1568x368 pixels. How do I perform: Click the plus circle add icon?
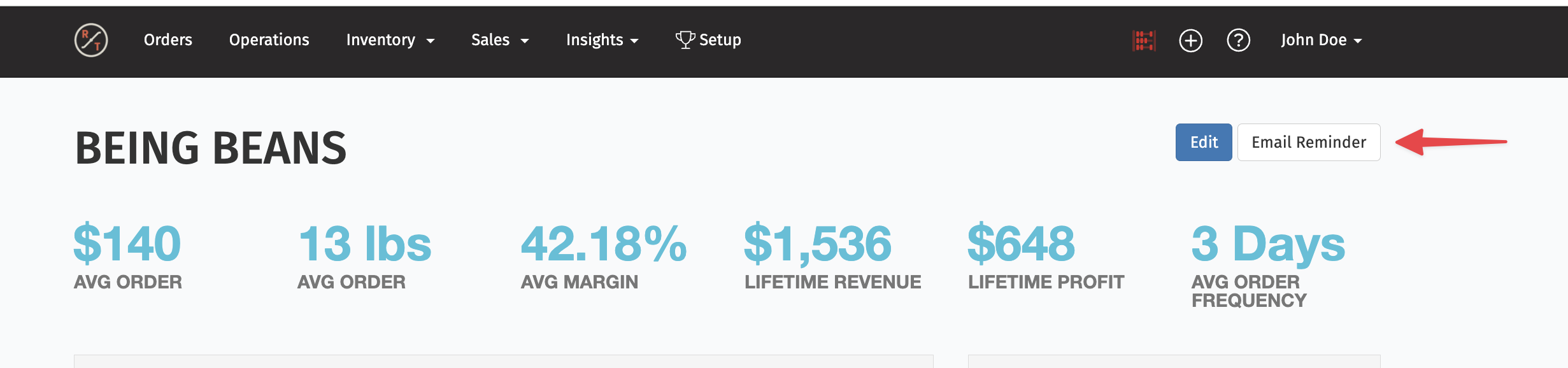[1190, 40]
